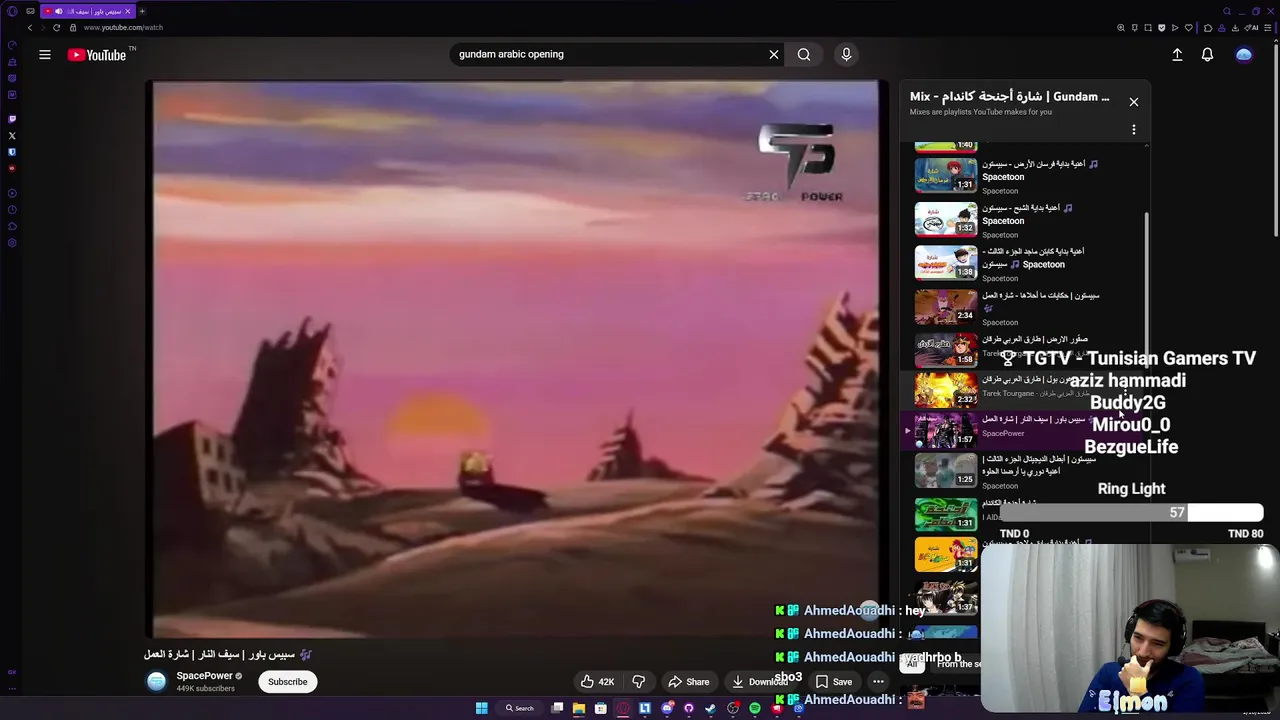Click the Mix playlist panel scrollbar
The height and width of the screenshot is (720, 1280).
pos(1147,290)
